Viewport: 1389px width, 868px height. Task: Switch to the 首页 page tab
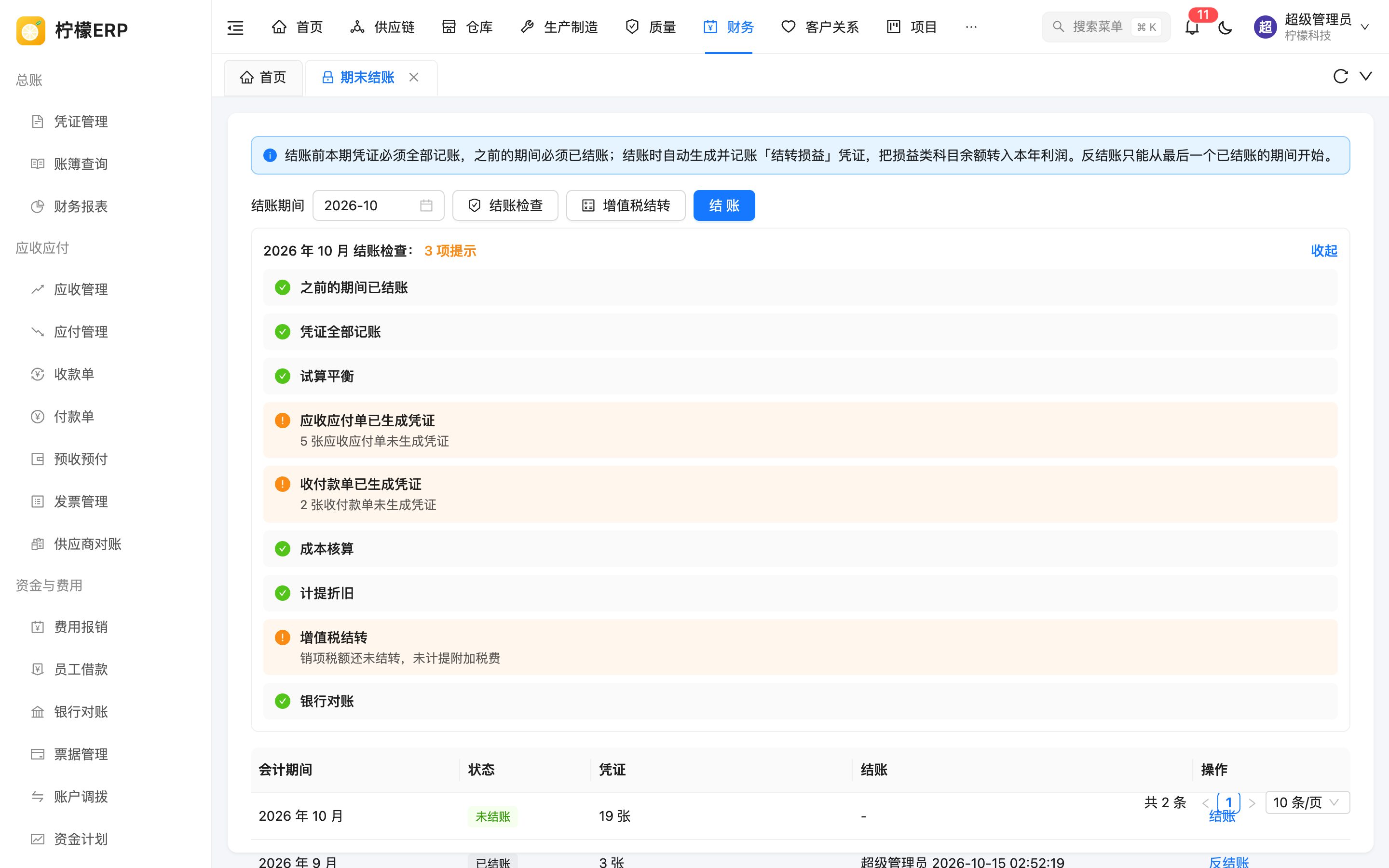263,78
